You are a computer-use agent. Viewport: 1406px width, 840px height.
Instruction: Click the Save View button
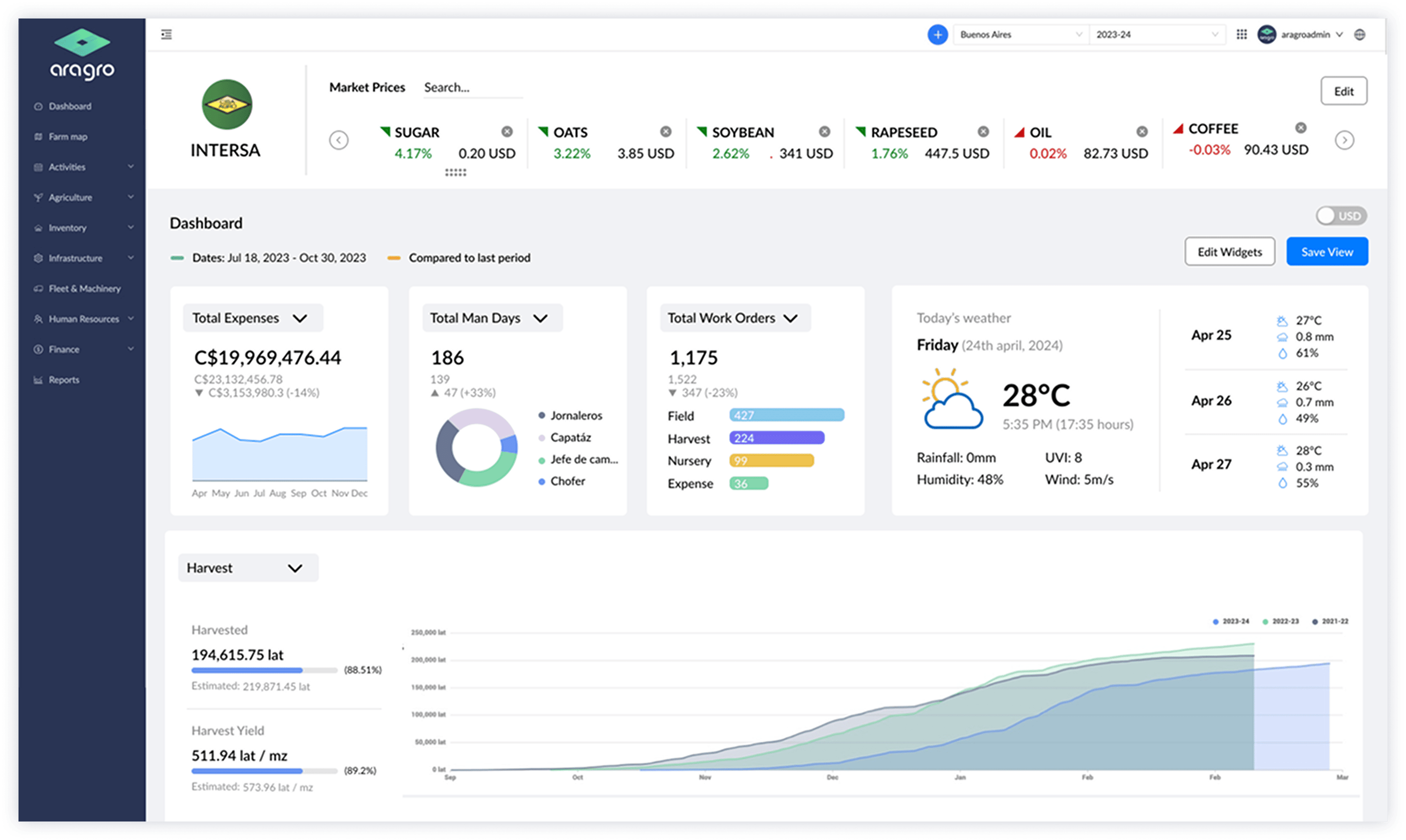pyautogui.click(x=1326, y=252)
